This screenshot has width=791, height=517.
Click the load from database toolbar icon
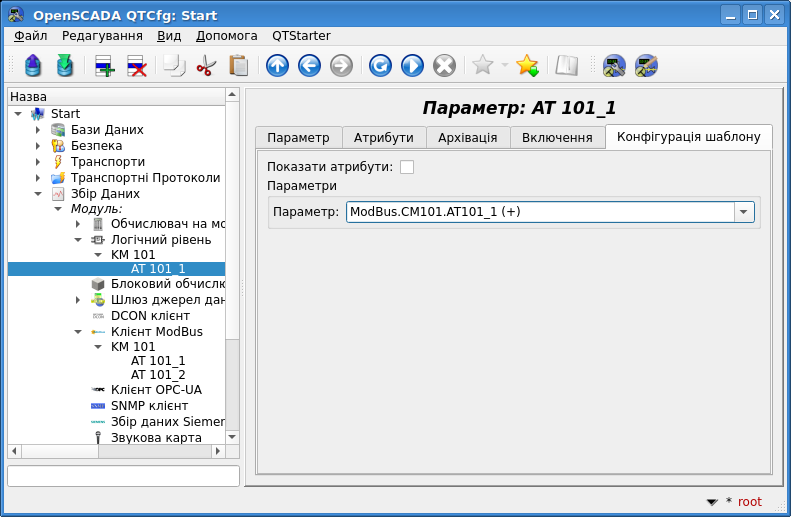[x=33, y=66]
